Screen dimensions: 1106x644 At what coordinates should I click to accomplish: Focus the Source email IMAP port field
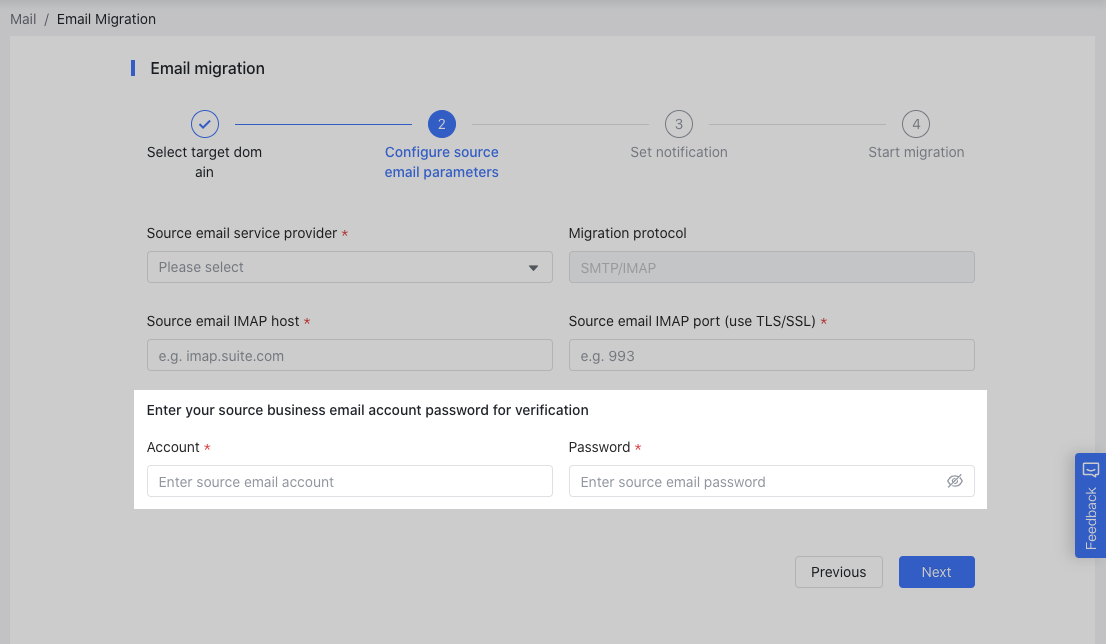(x=771, y=355)
